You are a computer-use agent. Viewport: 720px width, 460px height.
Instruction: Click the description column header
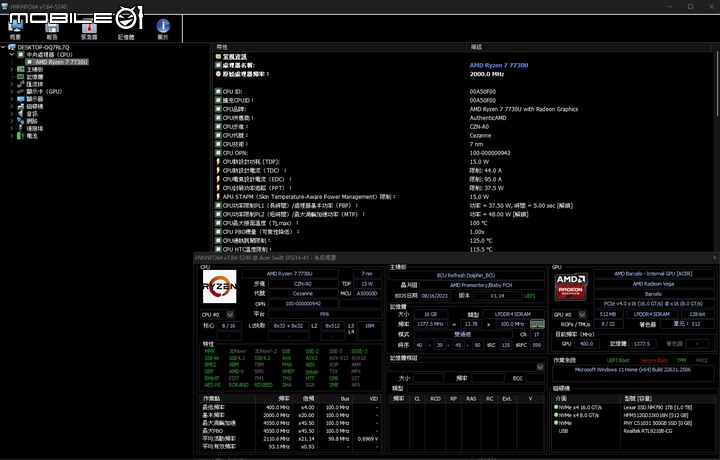pyautogui.click(x=590, y=47)
